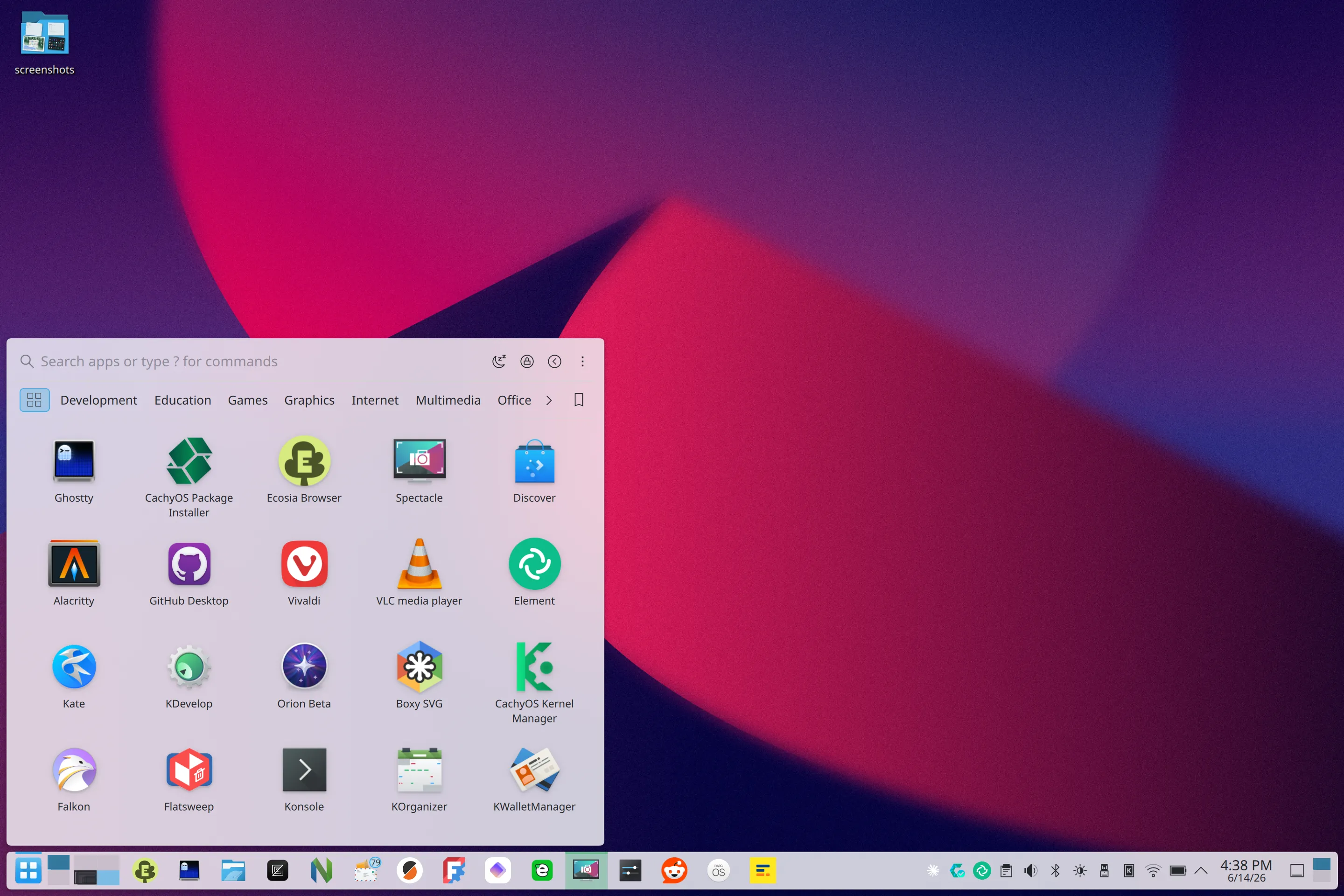Open Ecosia Browser from the taskbar

(145, 871)
